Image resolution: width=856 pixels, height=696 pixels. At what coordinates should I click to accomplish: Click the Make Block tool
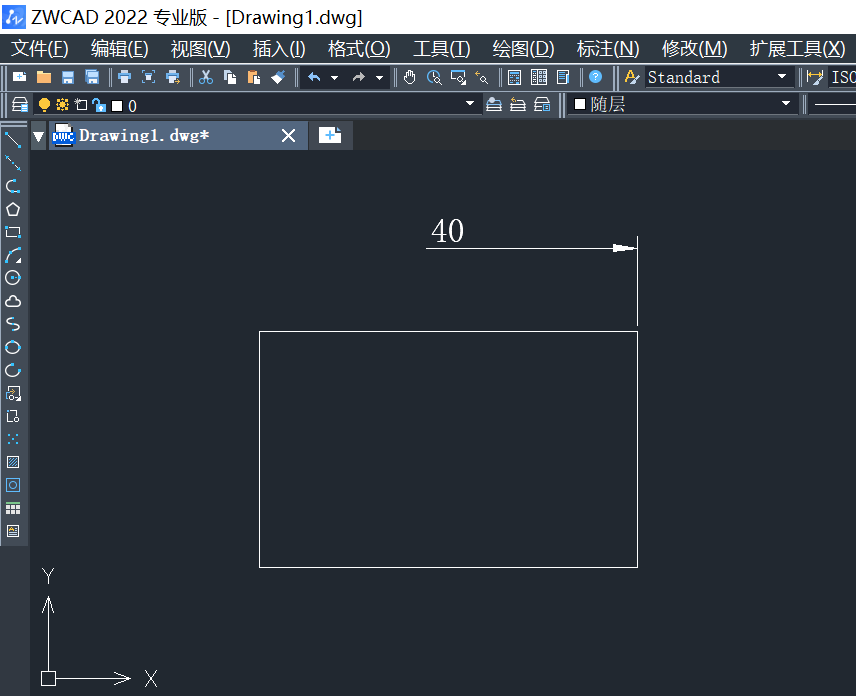(x=13, y=417)
